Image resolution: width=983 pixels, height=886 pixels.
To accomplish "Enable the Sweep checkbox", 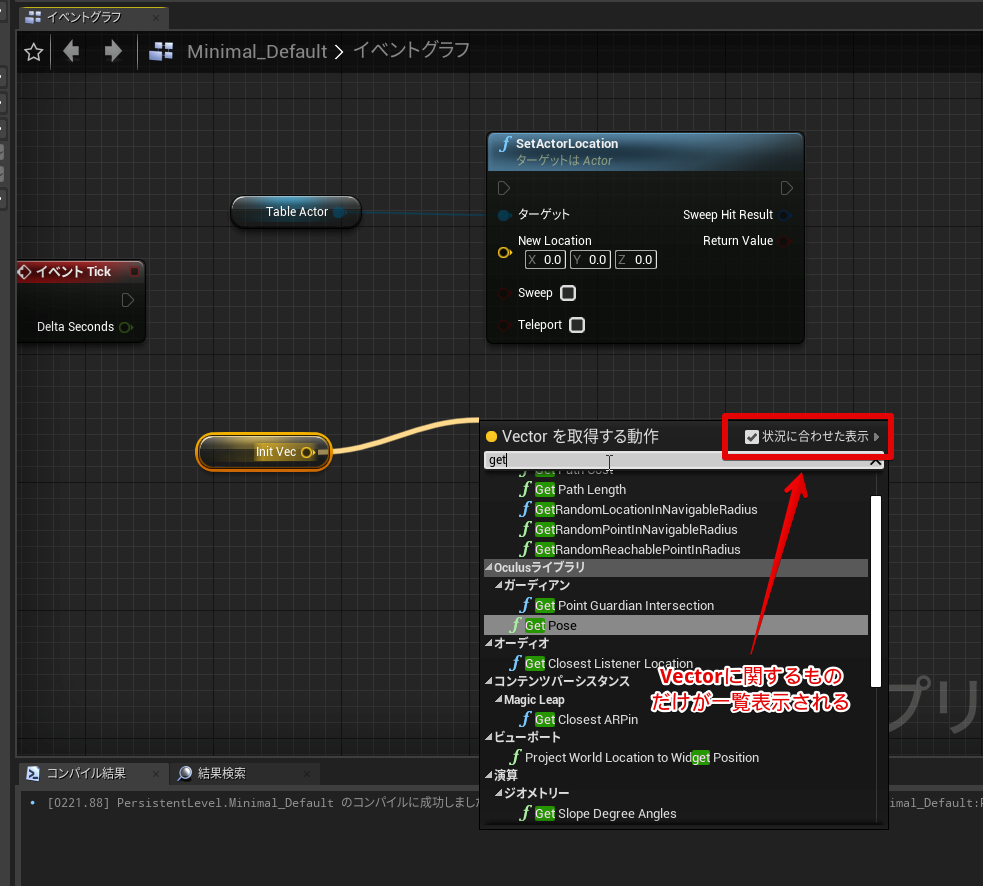I will click(x=568, y=293).
